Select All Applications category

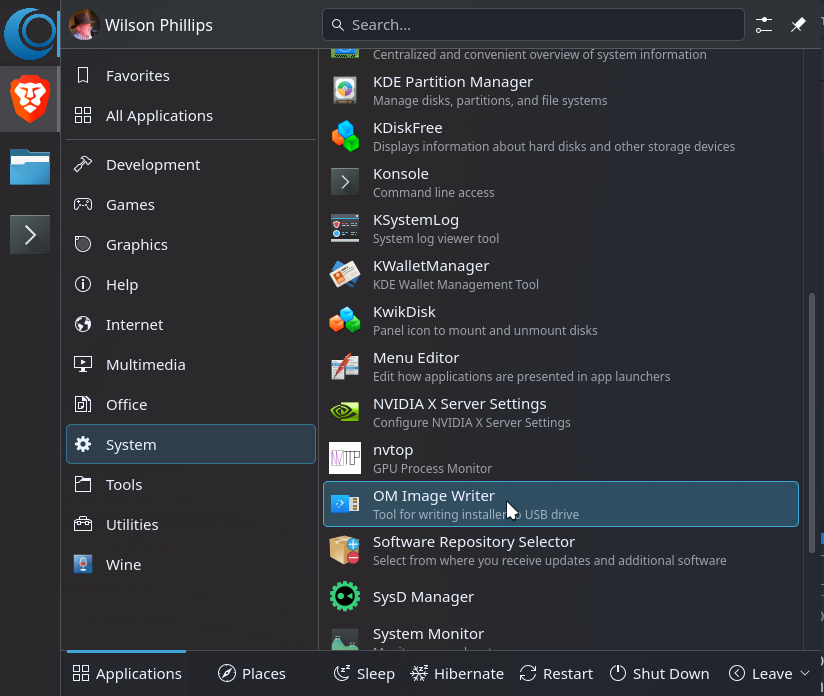click(191, 116)
